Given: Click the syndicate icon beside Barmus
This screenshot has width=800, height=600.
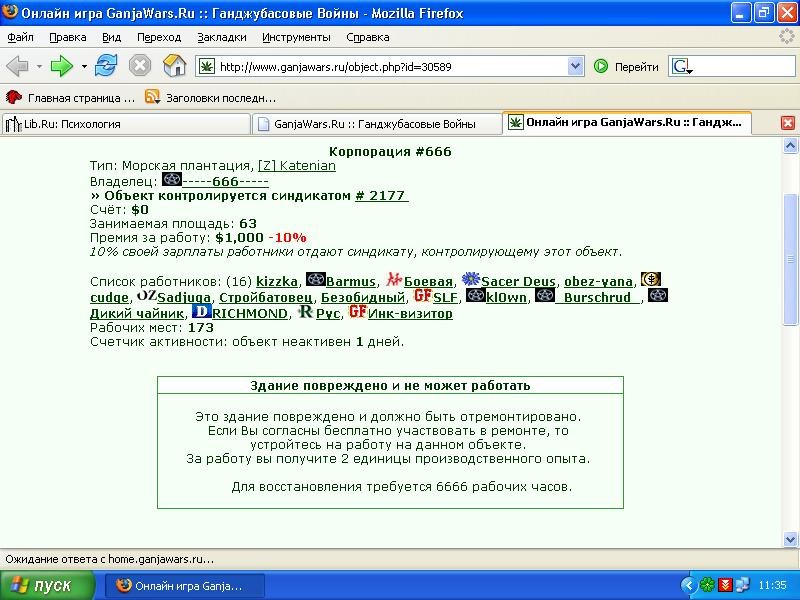Looking at the screenshot, I should coord(315,280).
